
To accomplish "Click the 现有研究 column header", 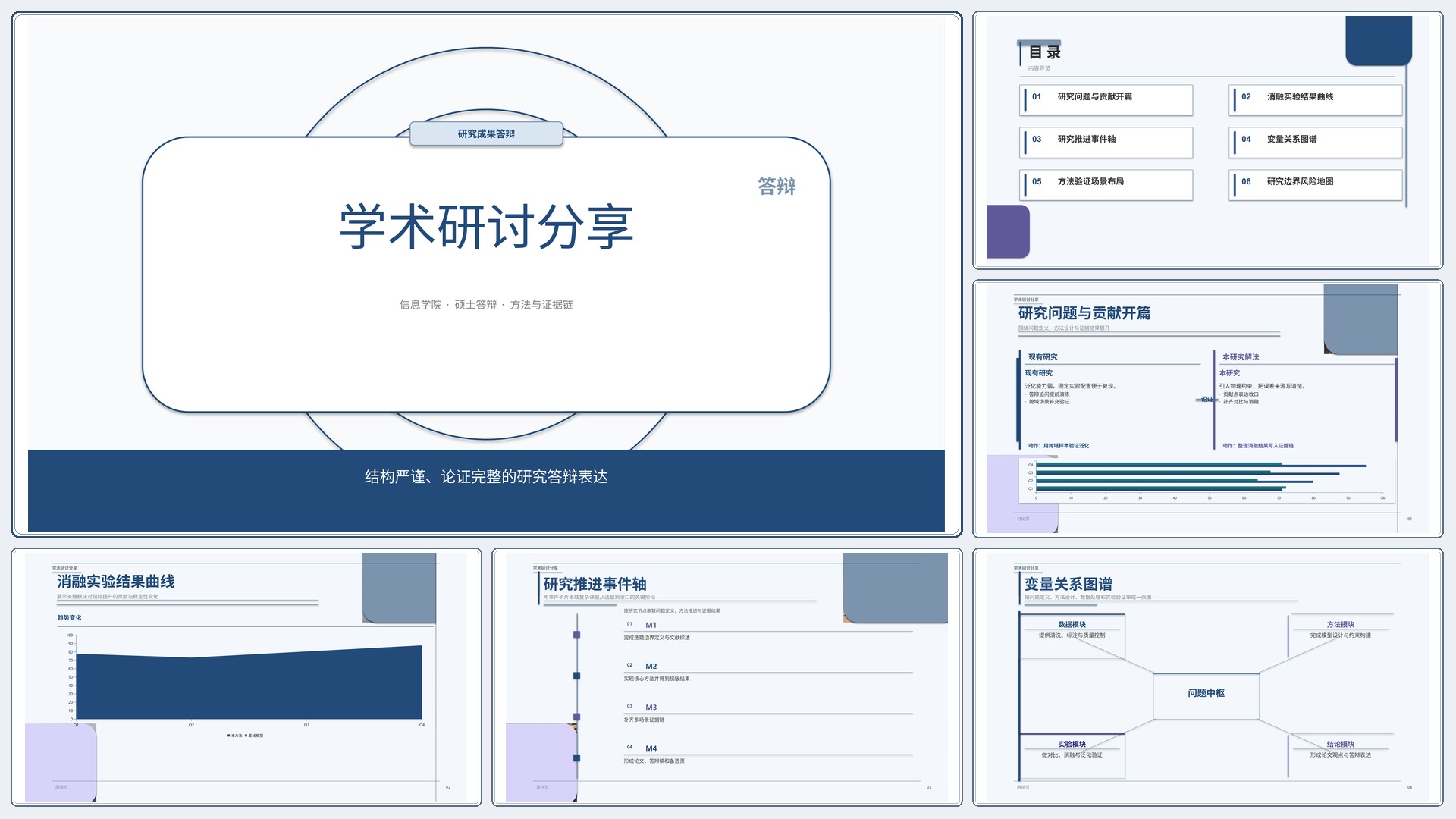I will pos(1043,357).
